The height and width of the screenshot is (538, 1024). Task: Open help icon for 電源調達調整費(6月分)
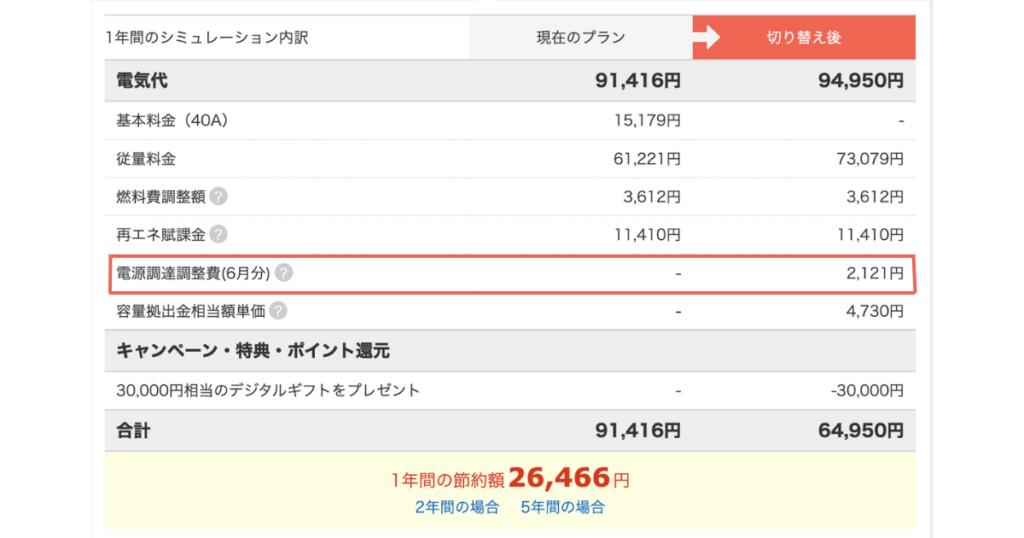tap(283, 273)
